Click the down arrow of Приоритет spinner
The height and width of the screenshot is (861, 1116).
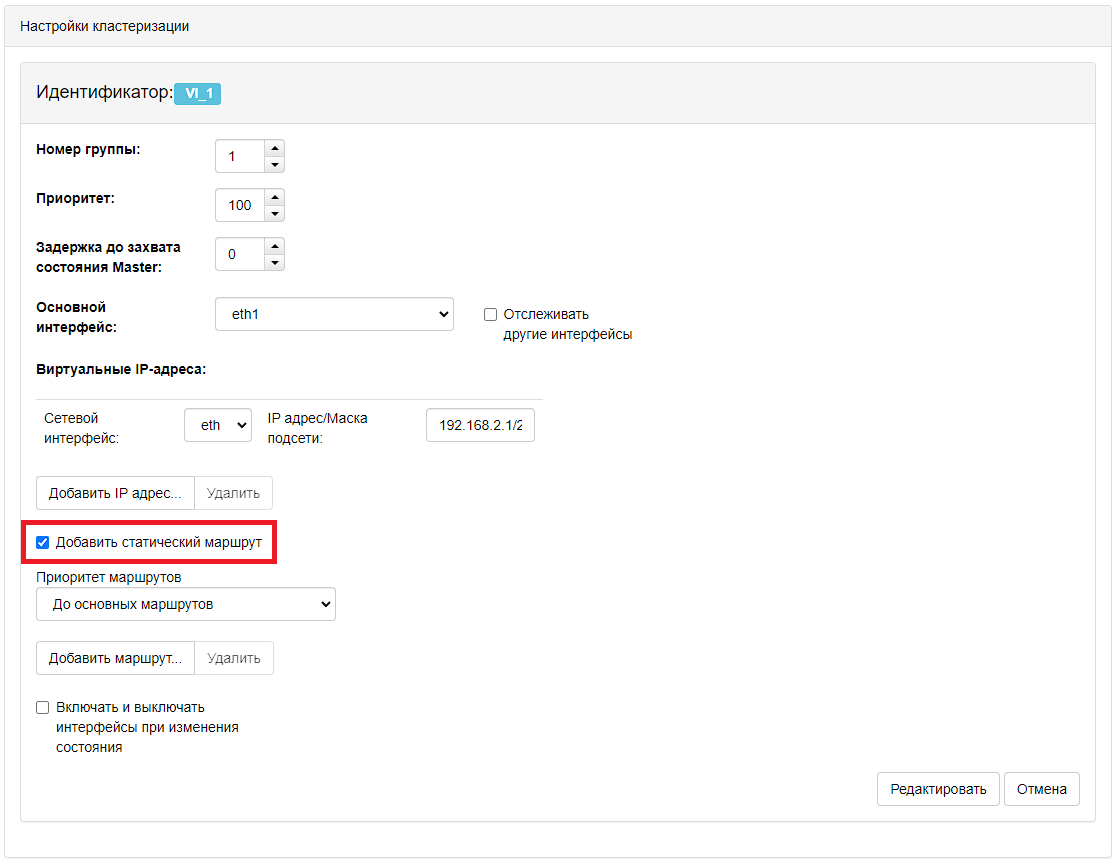click(x=275, y=214)
